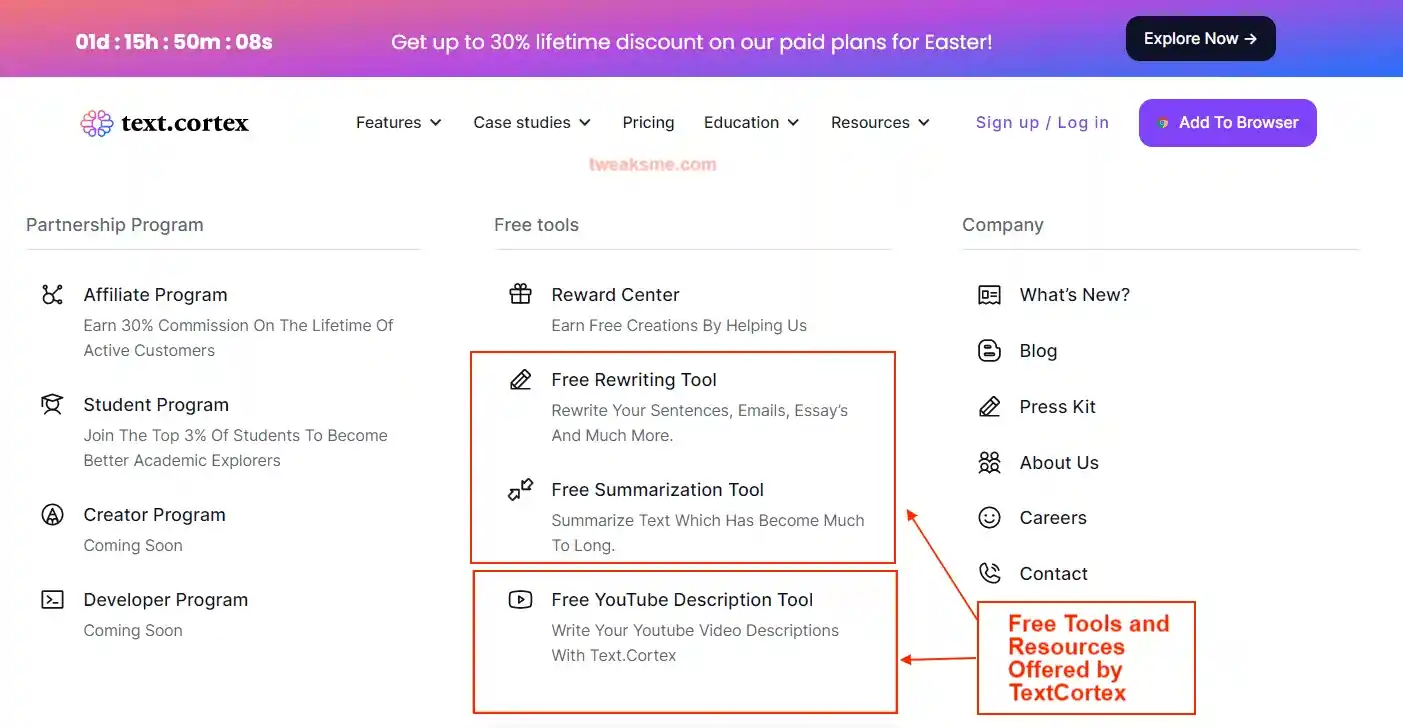1403x728 pixels.
Task: Click 'Join The Top 3% Of Students' text
Action: [x=235, y=435]
